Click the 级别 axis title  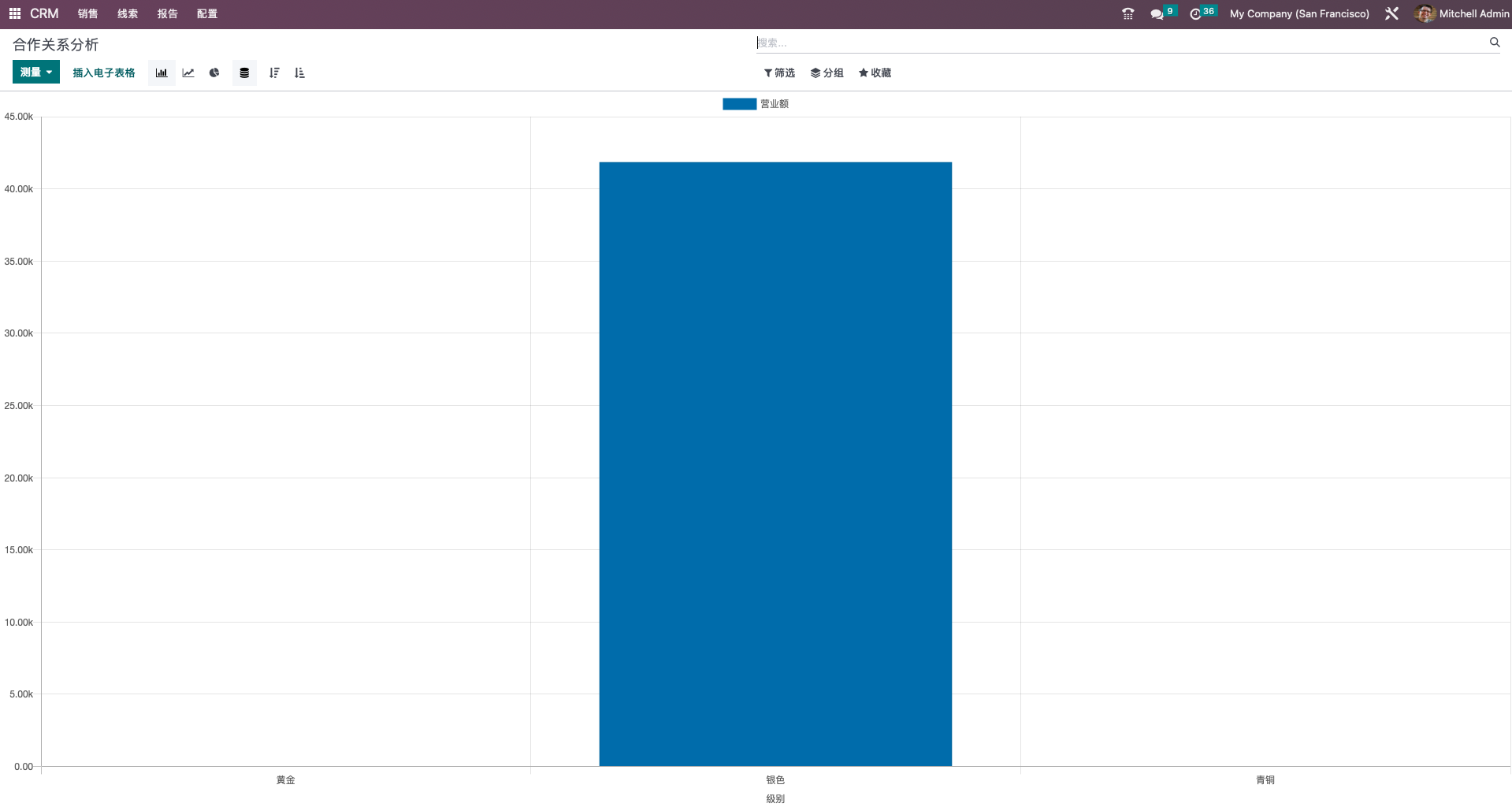pos(775,798)
